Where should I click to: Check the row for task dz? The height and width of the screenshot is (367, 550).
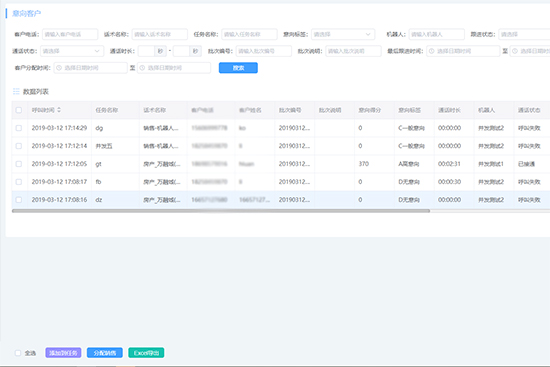[19, 200]
